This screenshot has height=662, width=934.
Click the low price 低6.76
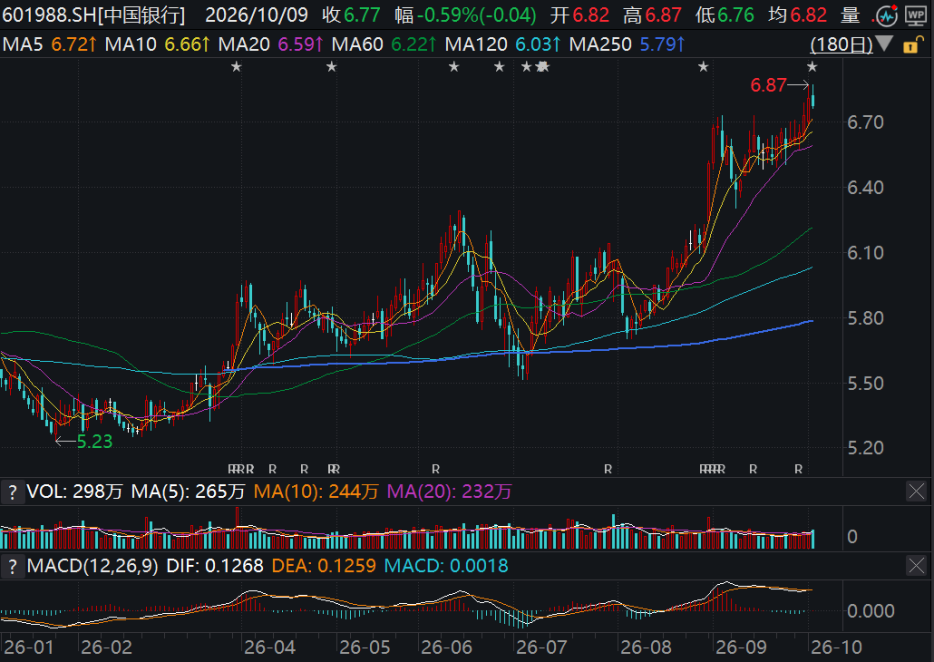tap(724, 15)
